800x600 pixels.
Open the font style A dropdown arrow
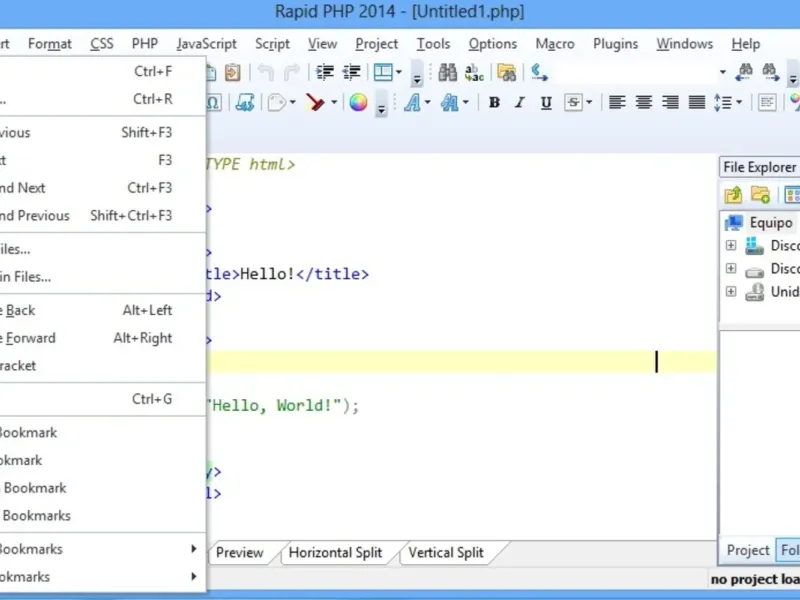tap(428, 103)
